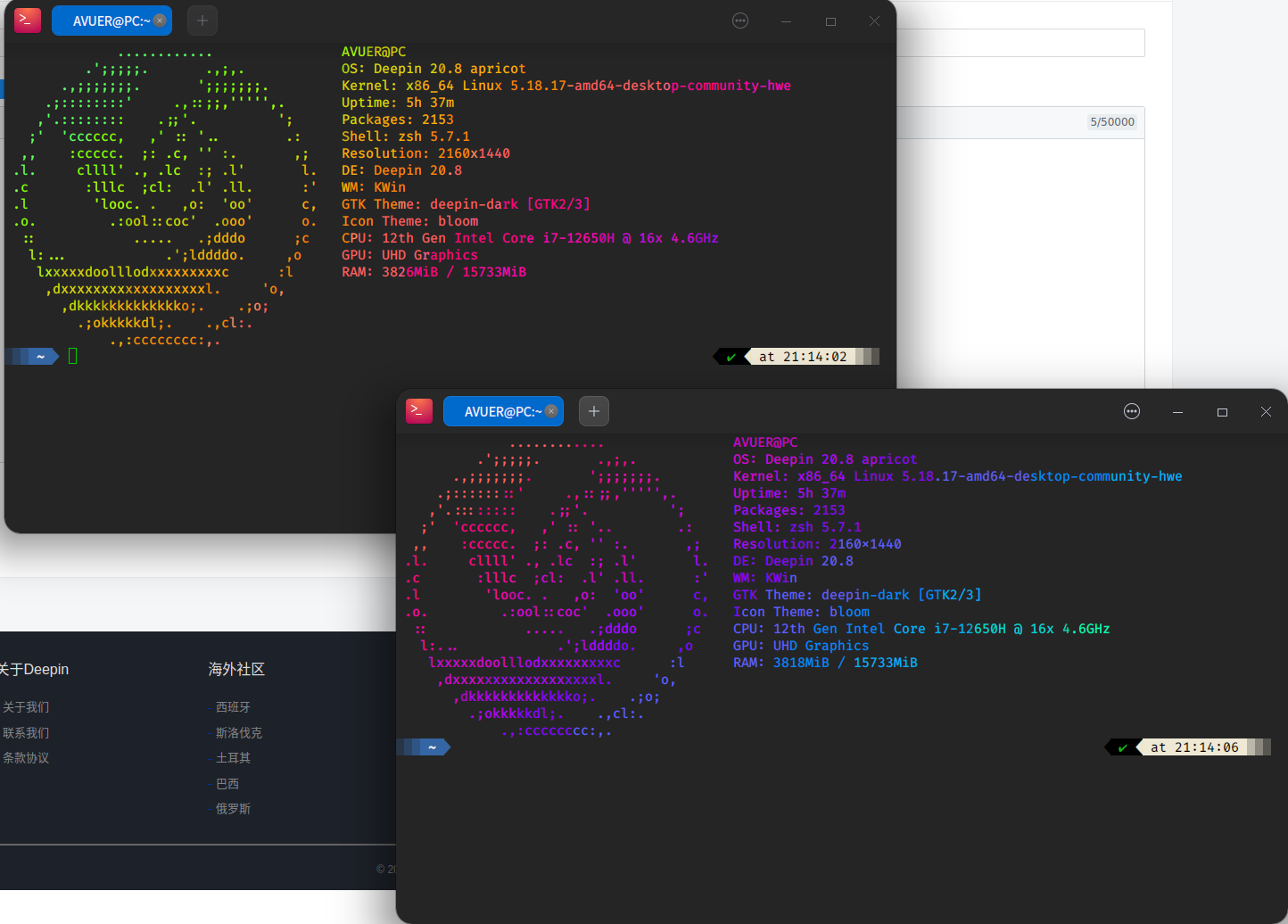Open the 斯洛伐克 community link
This screenshot has height=924, width=1288.
[239, 733]
